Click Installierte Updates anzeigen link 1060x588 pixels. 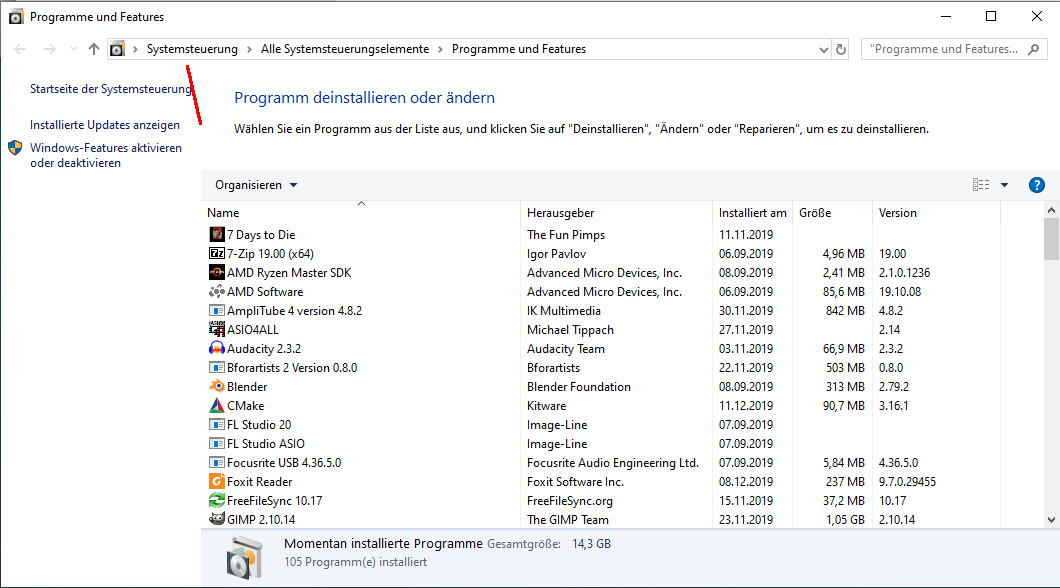coord(105,125)
